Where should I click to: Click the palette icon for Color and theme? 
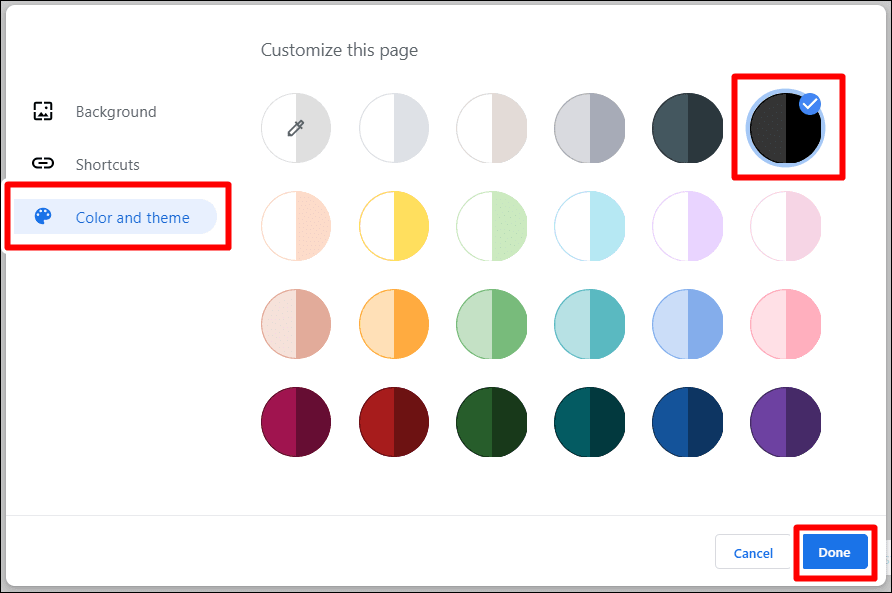pyautogui.click(x=43, y=216)
